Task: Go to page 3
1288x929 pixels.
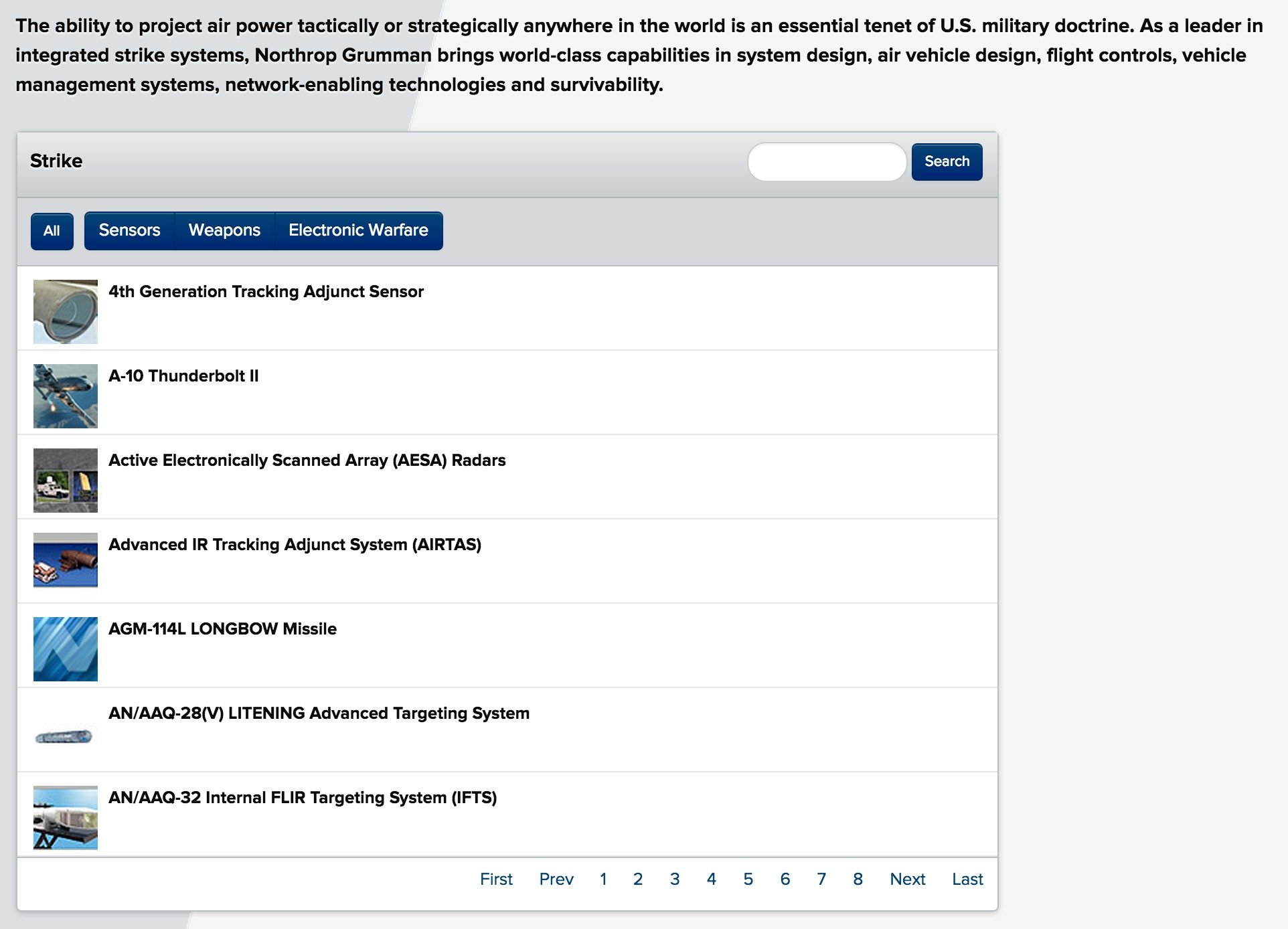Action: click(675, 879)
